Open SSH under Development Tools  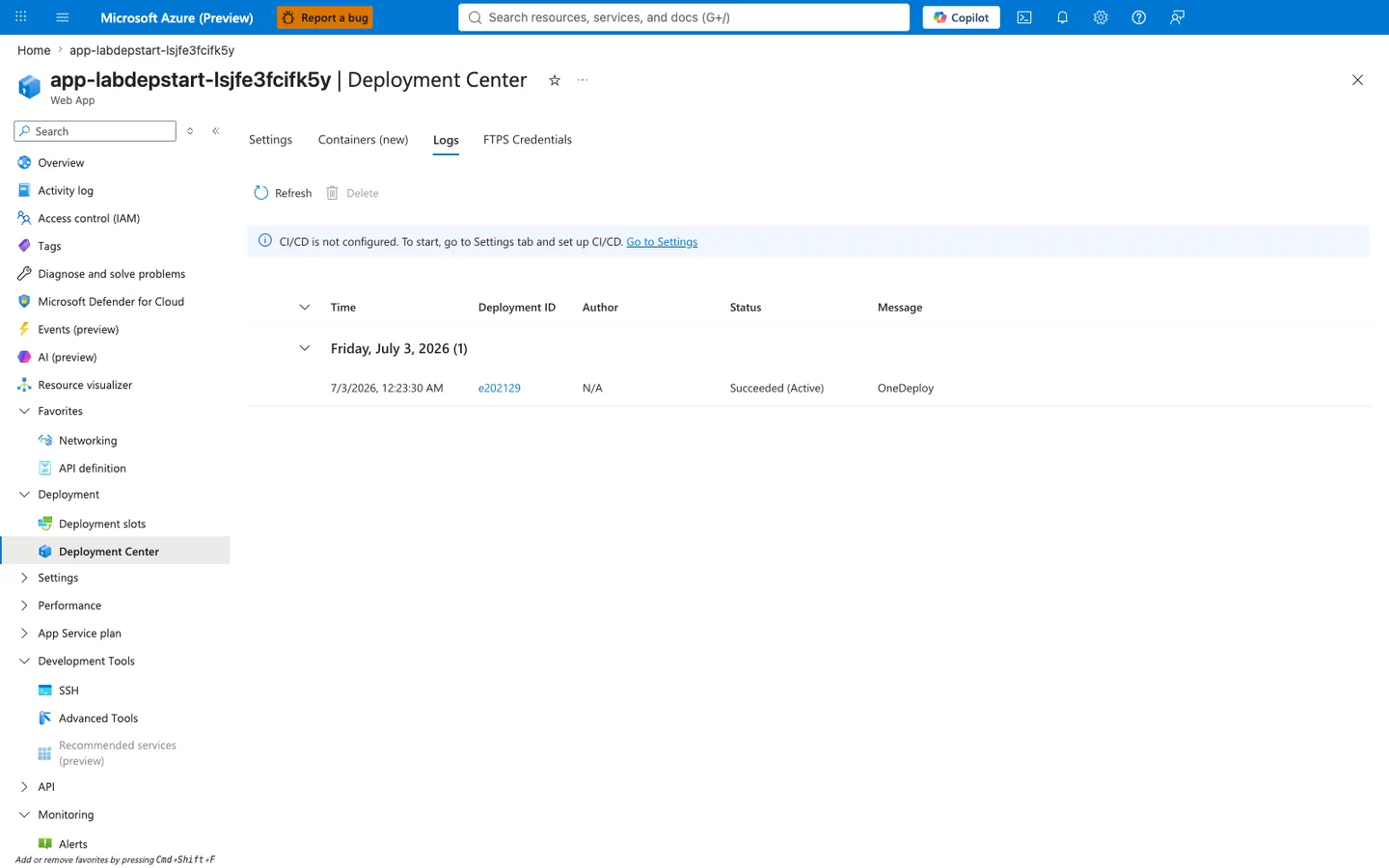(x=68, y=691)
